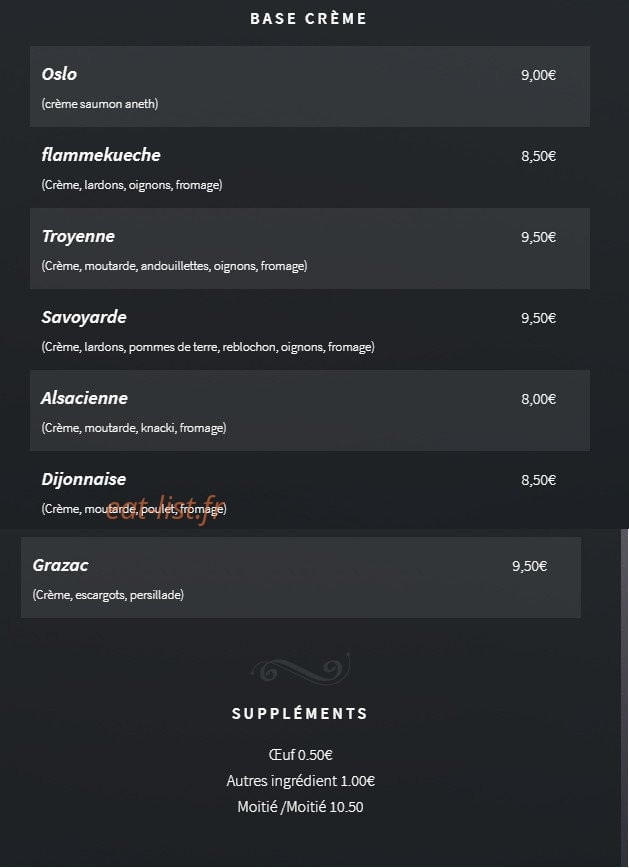Click the page scrollbar on the right
This screenshot has width=629, height=868.
pos(625,698)
